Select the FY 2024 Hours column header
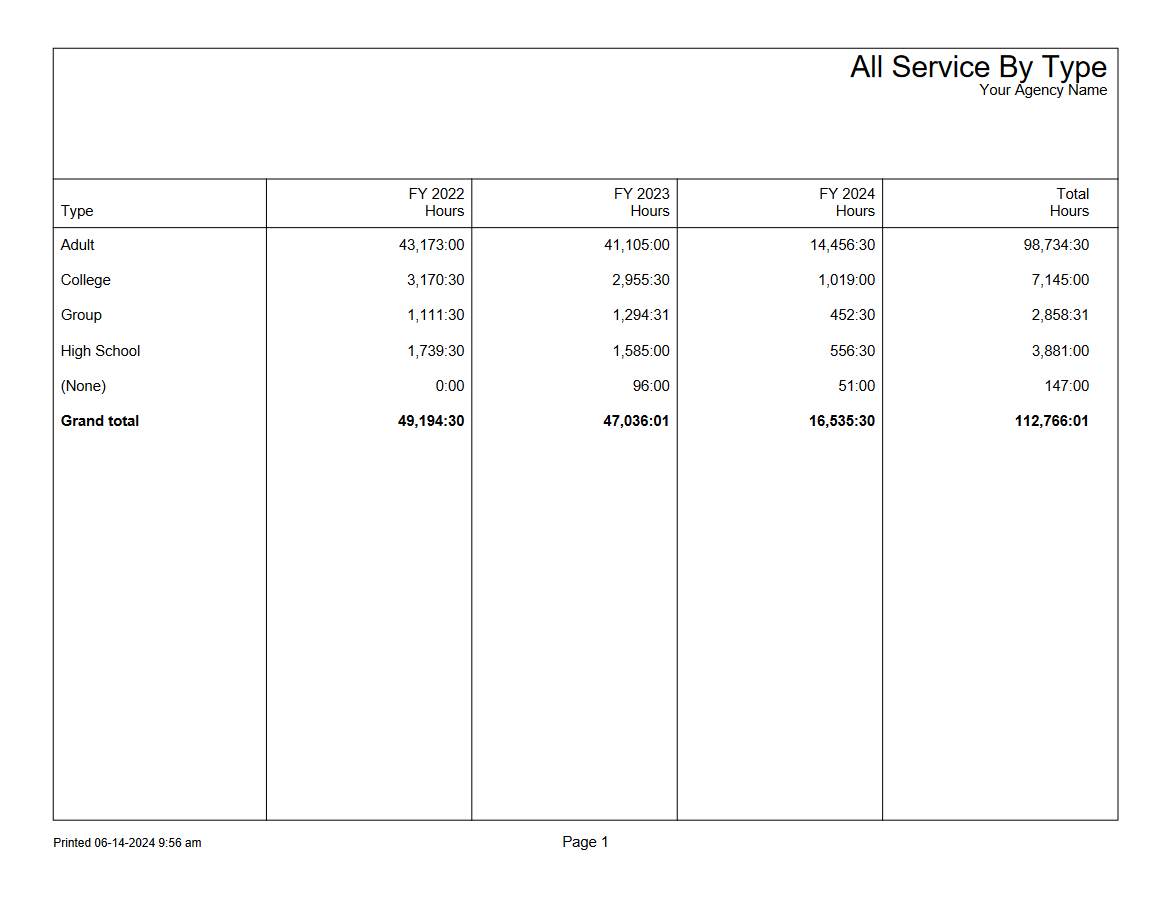Screen dimensions: 1171x897 coord(846,203)
